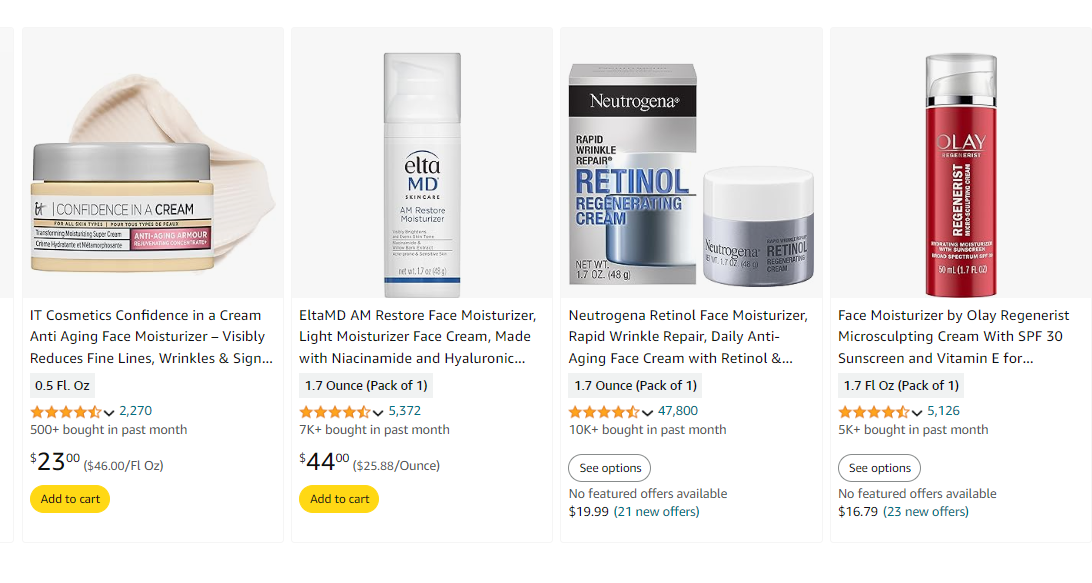Open the 23 new offers link
Screen dimensions: 1092x583
(925, 512)
